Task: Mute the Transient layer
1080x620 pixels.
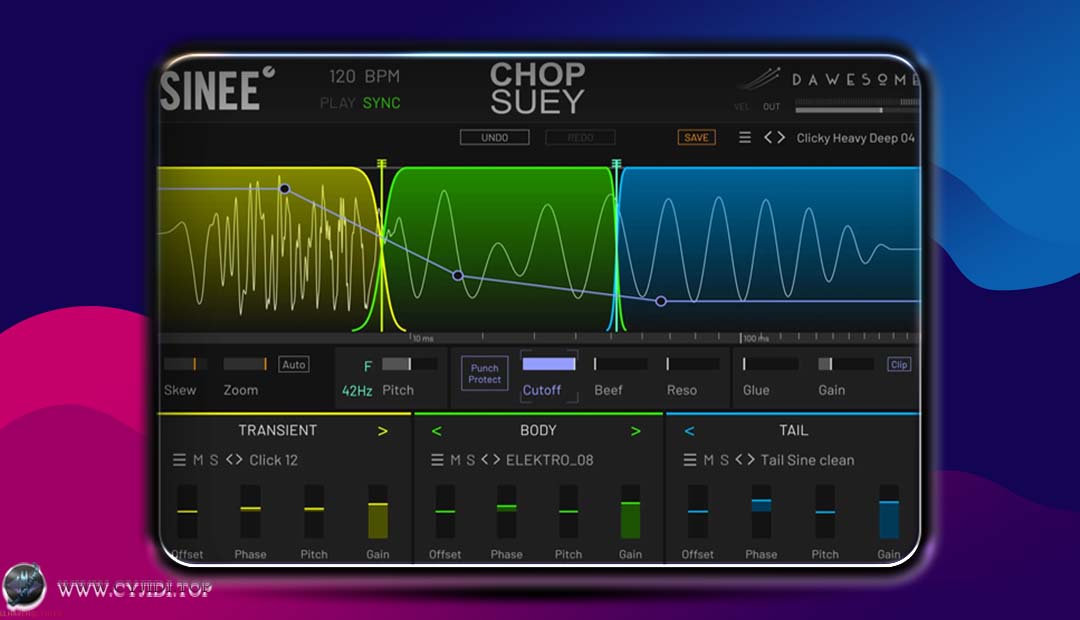Action: (x=198, y=460)
